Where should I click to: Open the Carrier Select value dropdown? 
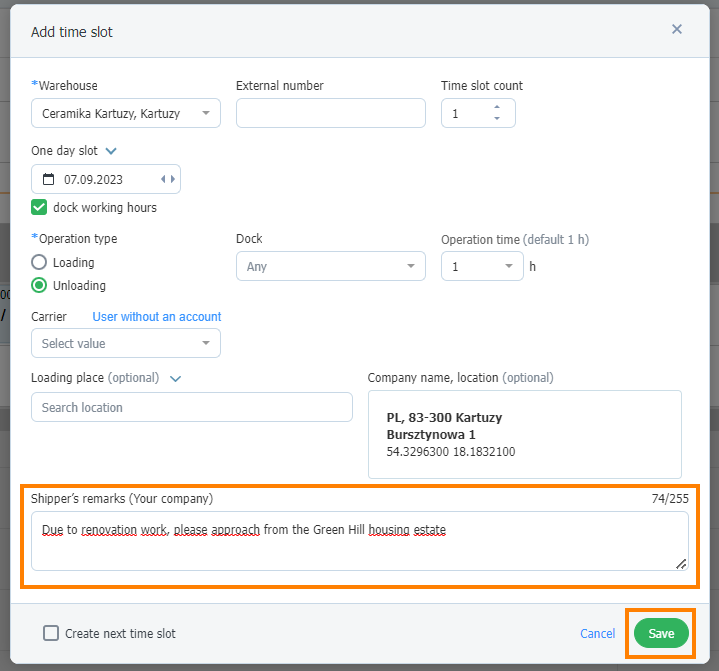coord(126,343)
